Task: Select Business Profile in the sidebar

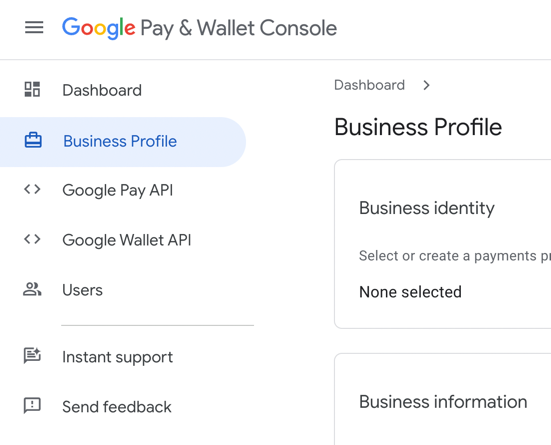Action: 123,142
